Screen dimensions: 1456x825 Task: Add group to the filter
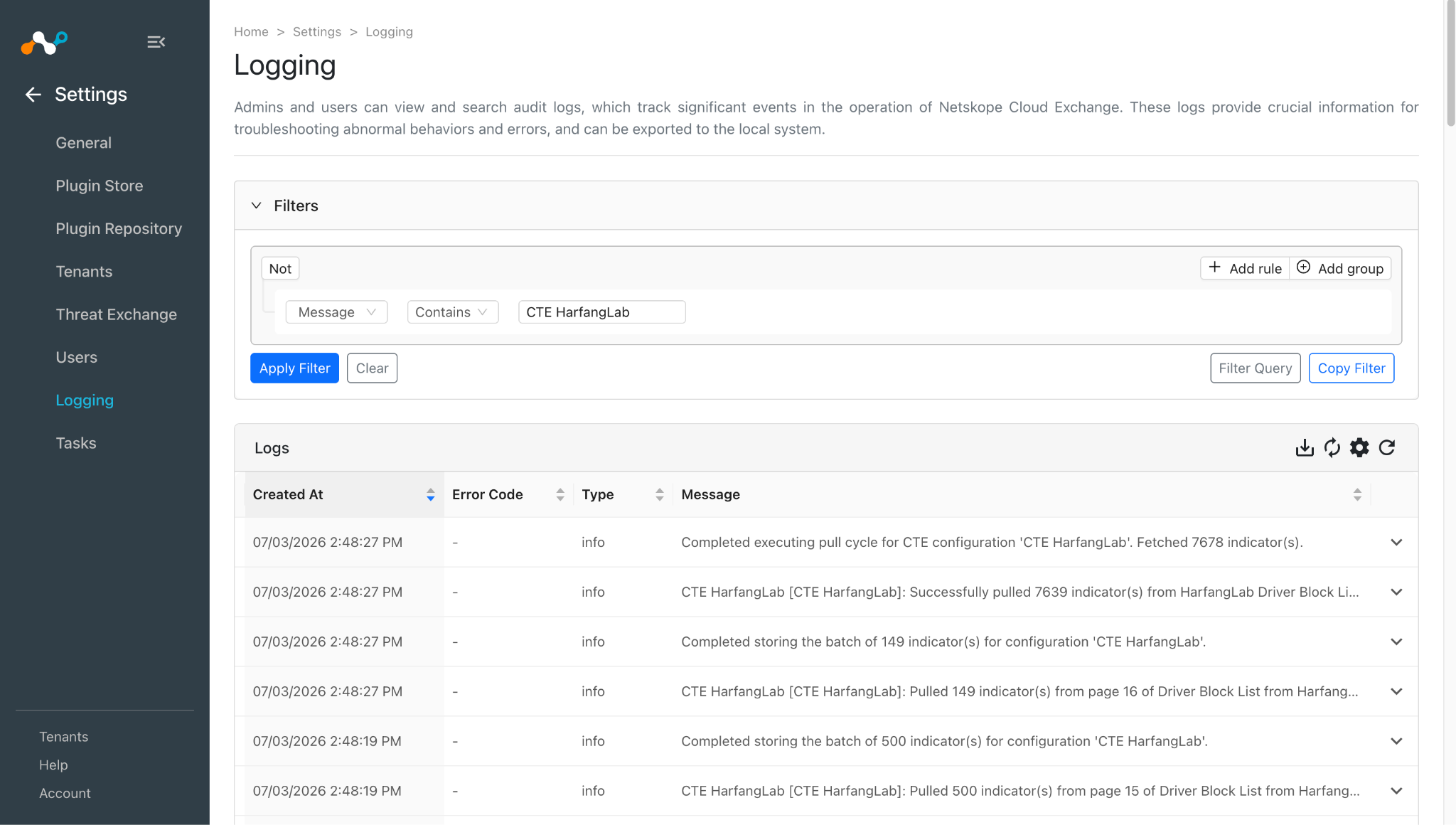[1340, 269]
